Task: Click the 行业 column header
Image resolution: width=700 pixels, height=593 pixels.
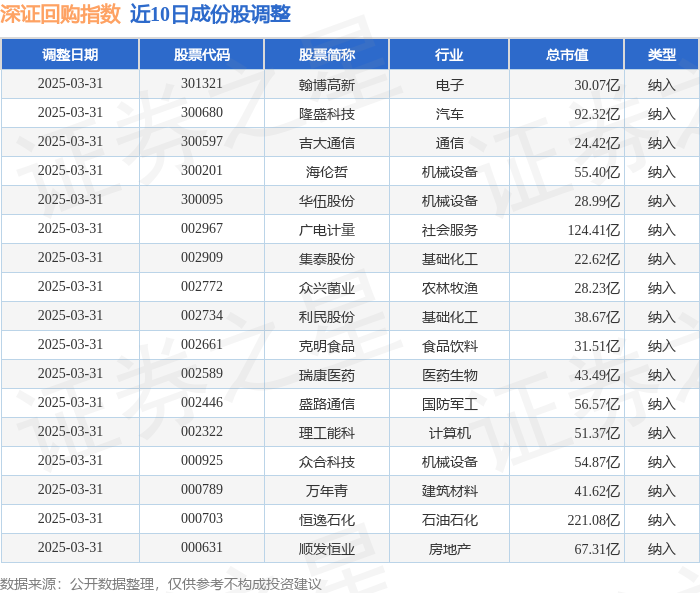Action: [449, 54]
